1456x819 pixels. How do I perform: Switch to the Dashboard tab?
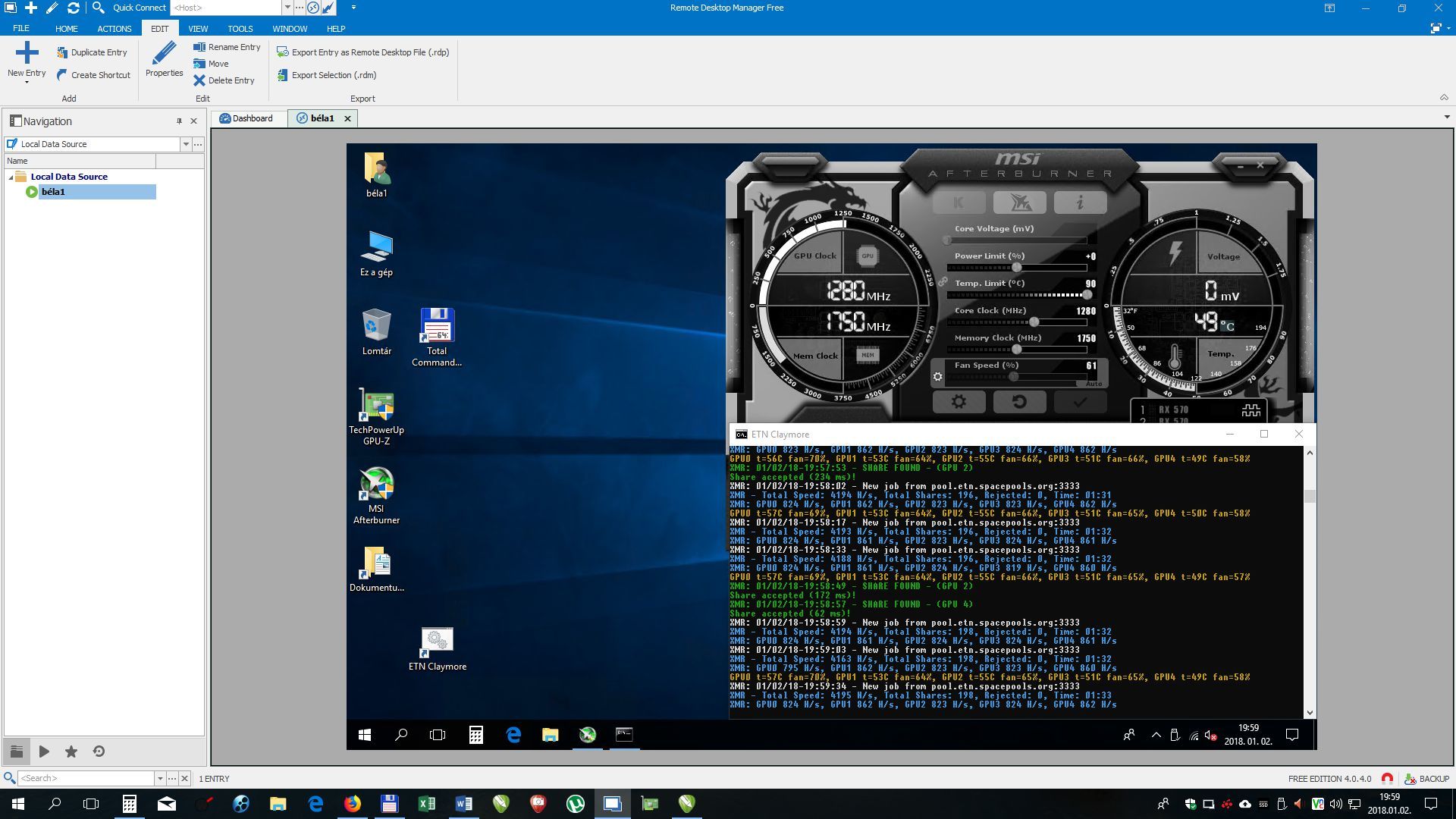pos(246,118)
